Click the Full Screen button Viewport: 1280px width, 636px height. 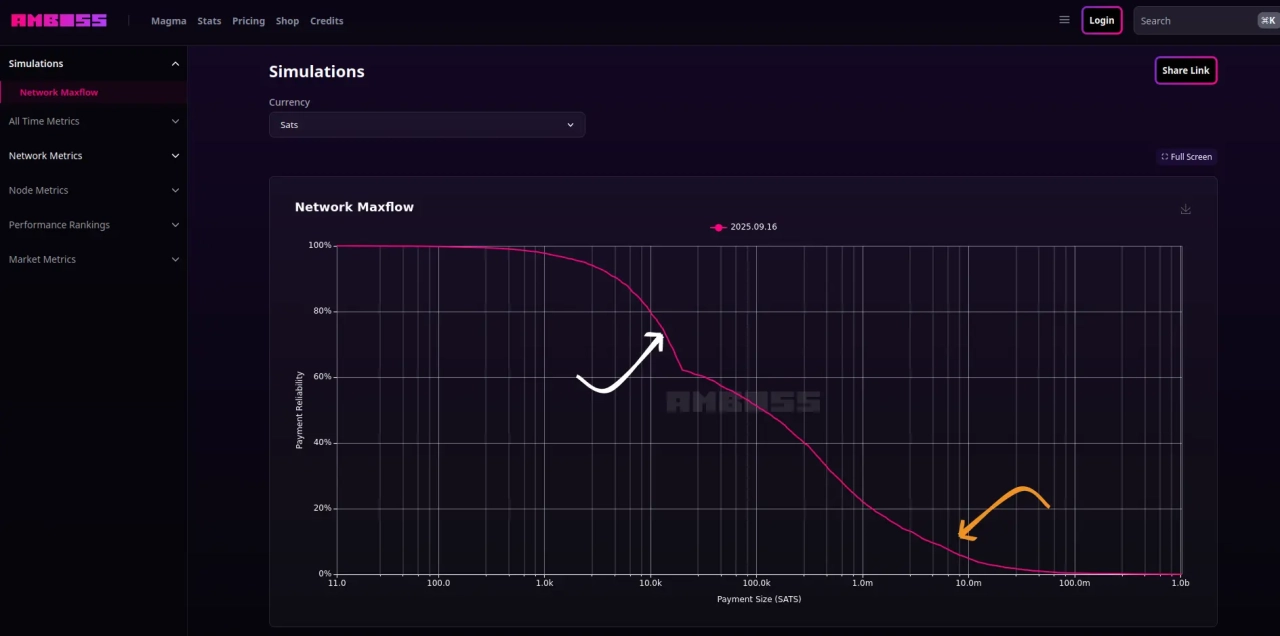pyautogui.click(x=1186, y=157)
